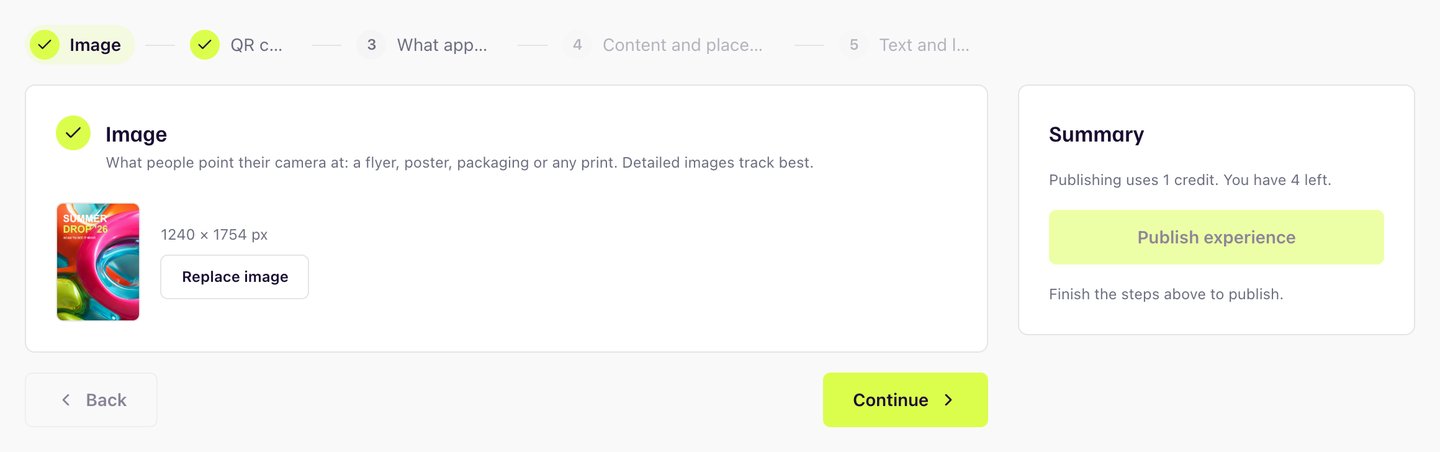Click the right chevron in Continue button
This screenshot has height=452, width=1440.
948,400
